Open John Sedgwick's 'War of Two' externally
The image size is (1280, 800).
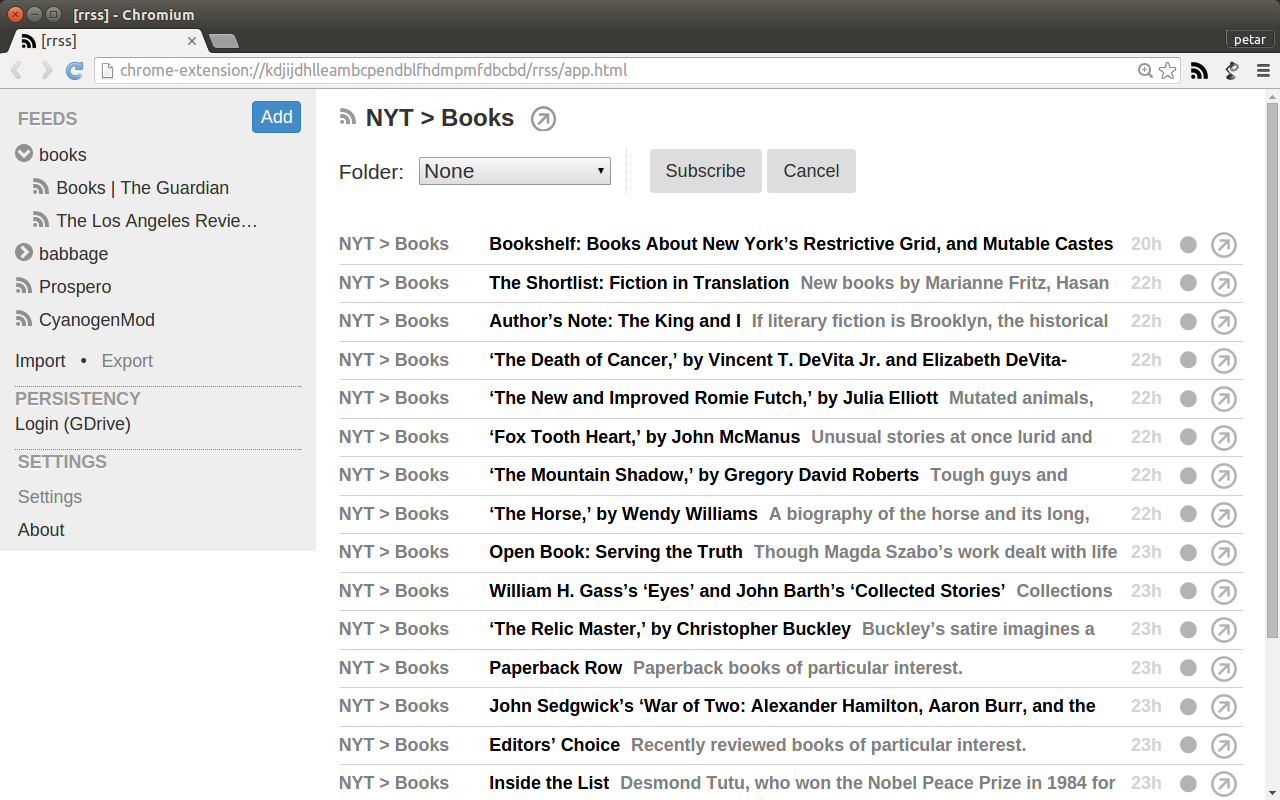1224,707
